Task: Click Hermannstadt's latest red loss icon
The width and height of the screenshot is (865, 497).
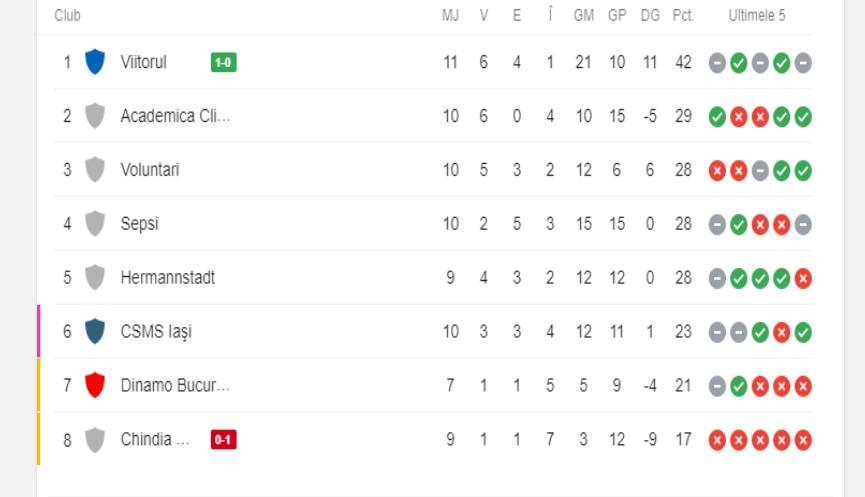Action: (803, 278)
